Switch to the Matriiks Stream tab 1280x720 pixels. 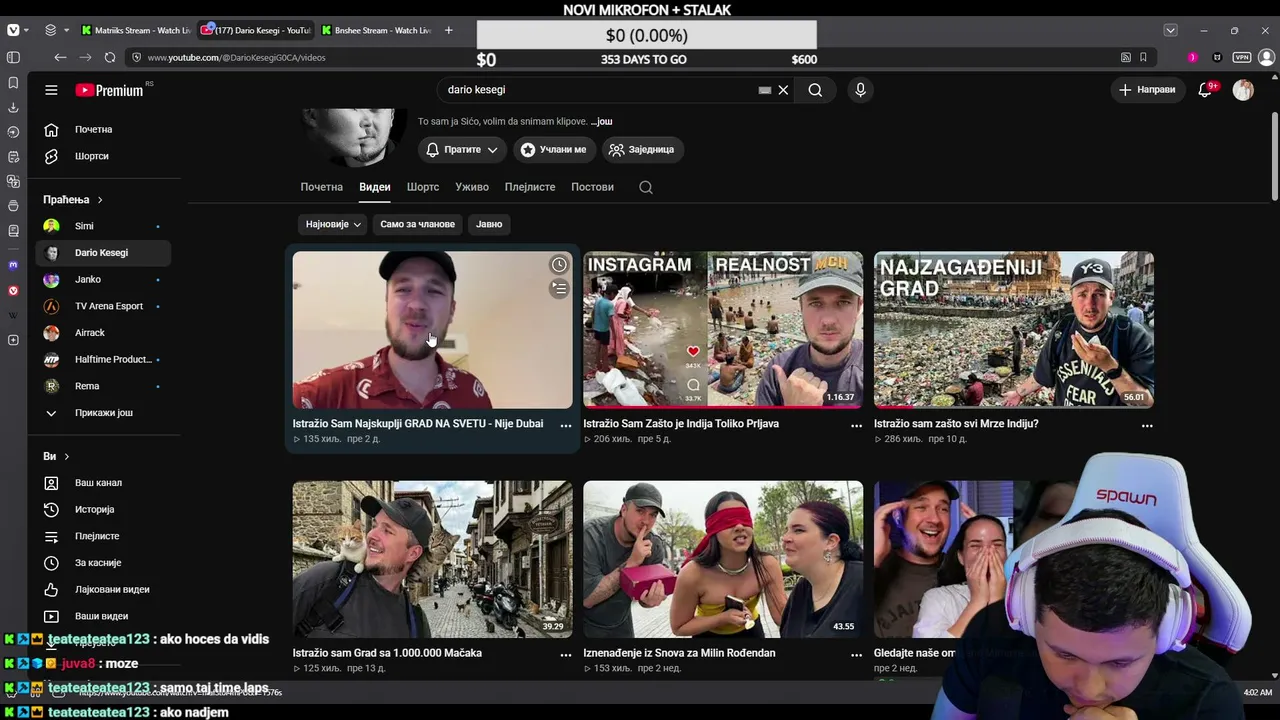(137, 30)
